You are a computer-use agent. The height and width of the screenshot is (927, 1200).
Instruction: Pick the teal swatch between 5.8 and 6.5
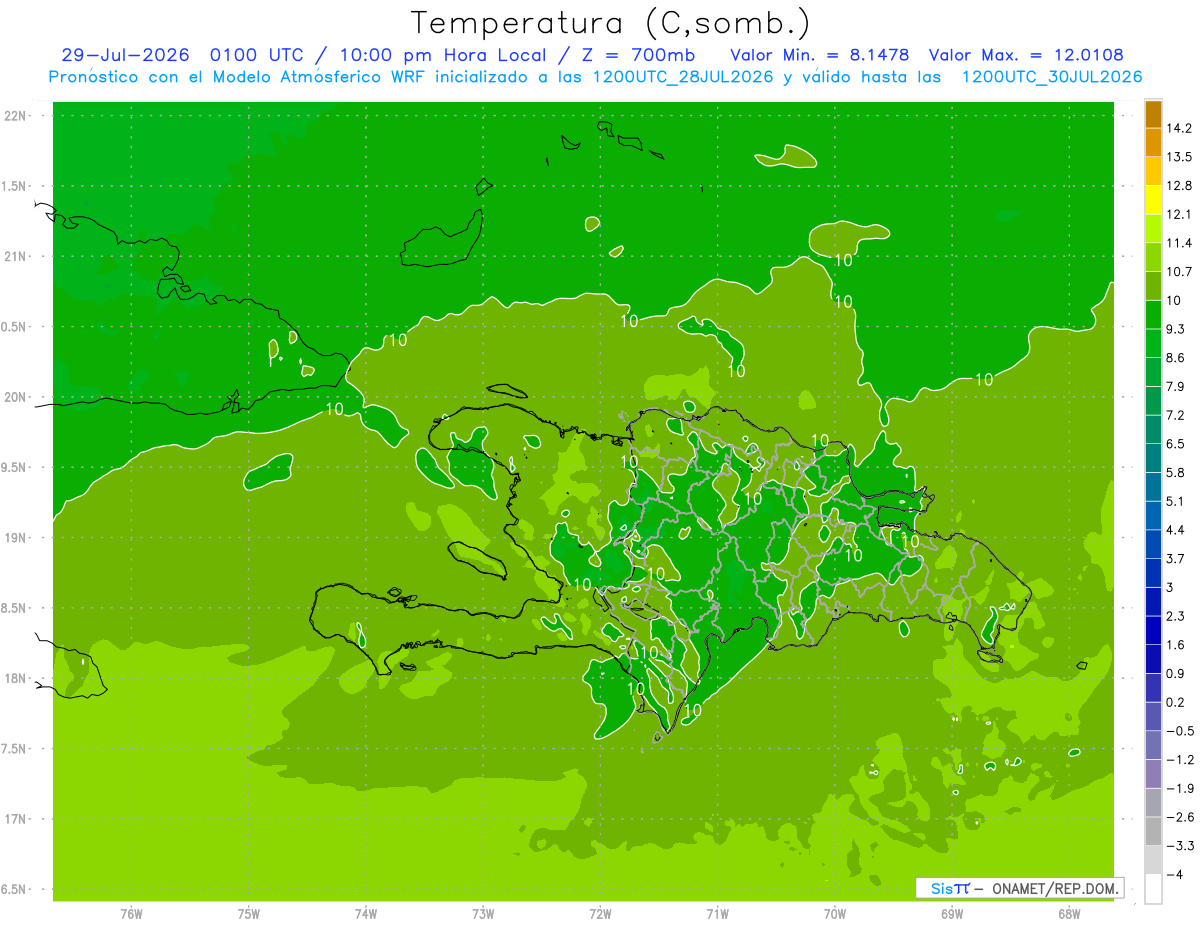pyautogui.click(x=1153, y=458)
